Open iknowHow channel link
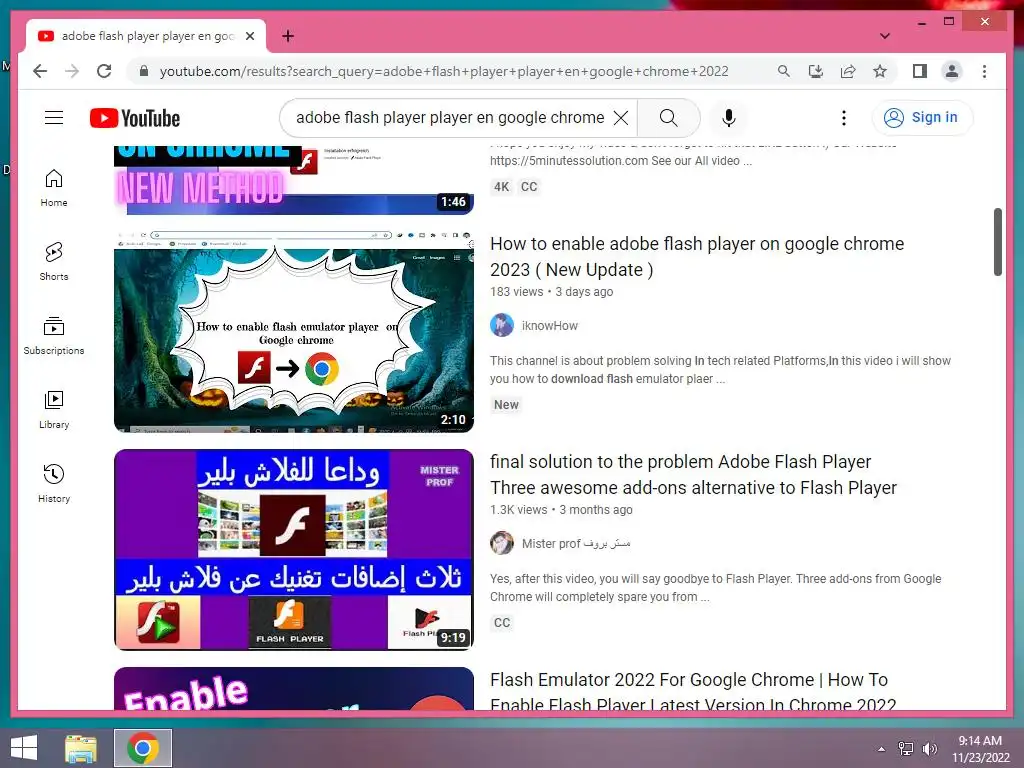This screenshot has width=1024, height=768. coord(549,325)
